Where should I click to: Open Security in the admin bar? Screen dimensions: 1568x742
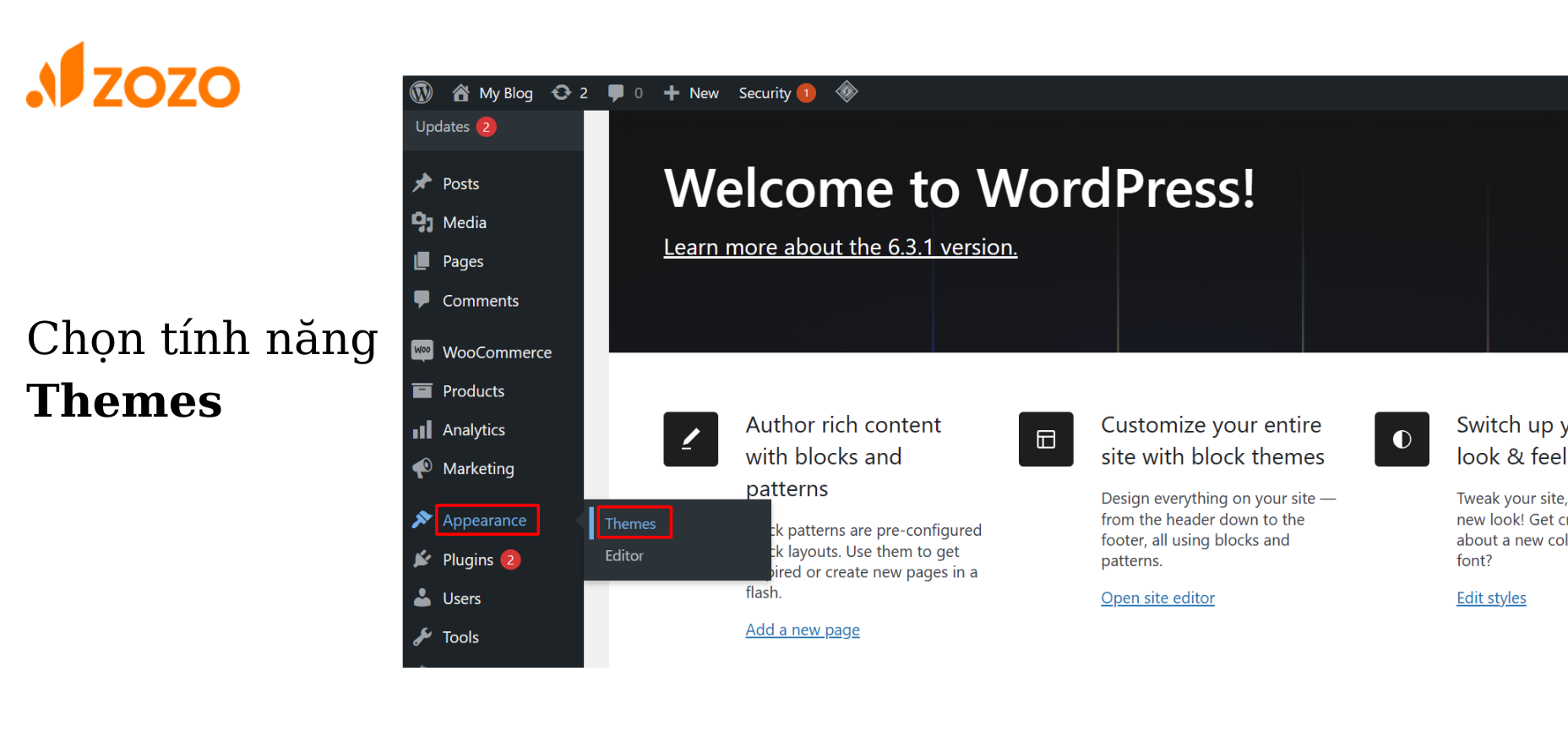pos(765,94)
